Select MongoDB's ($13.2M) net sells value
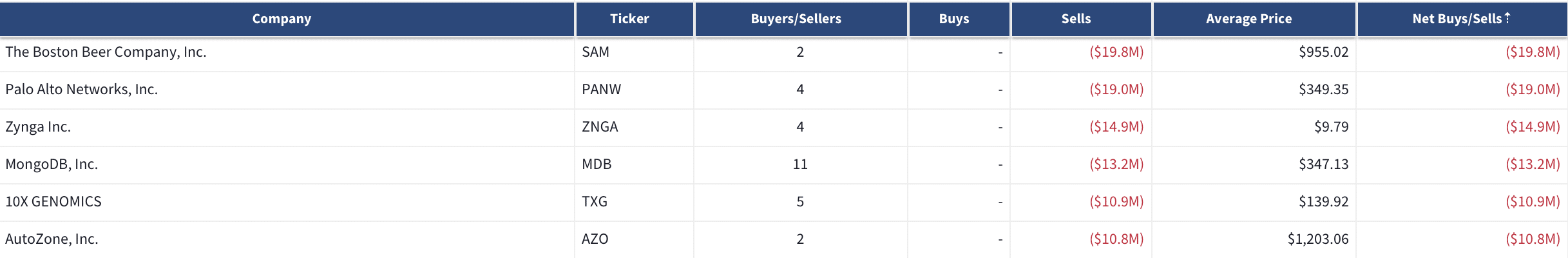This screenshot has width=1568, height=258. tap(1533, 164)
